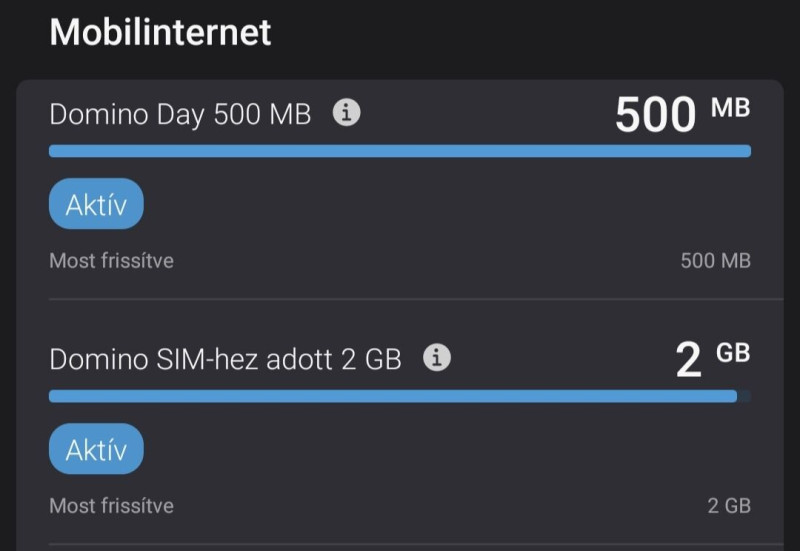This screenshot has height=551, width=800.
Task: Tap empty card area right of first Aktív badge
Action: pos(447,204)
